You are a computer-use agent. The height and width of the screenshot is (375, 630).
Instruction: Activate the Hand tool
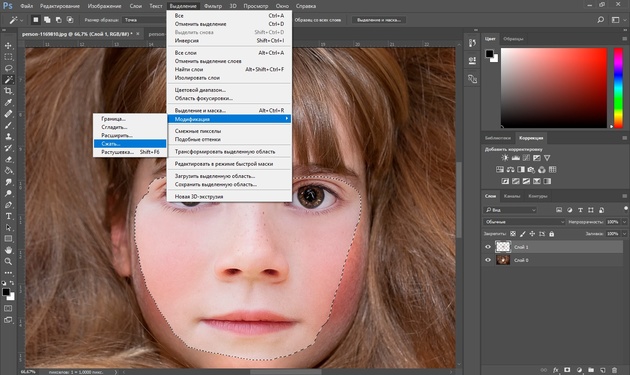coord(8,250)
